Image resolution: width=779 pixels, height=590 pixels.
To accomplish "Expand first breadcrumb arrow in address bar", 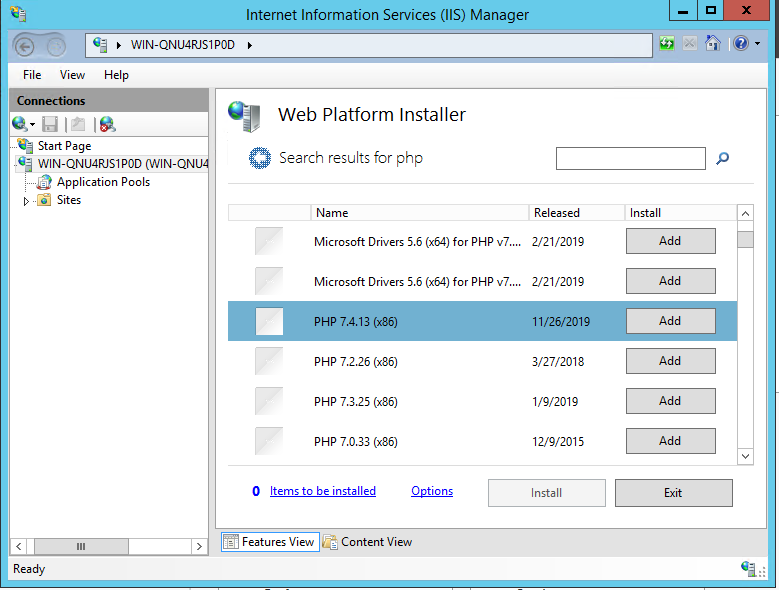I will tap(119, 45).
